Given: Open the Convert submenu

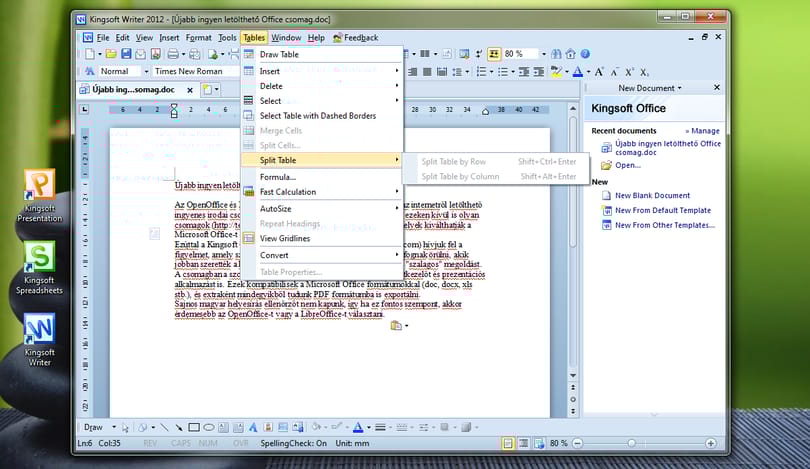Looking at the screenshot, I should [x=322, y=255].
